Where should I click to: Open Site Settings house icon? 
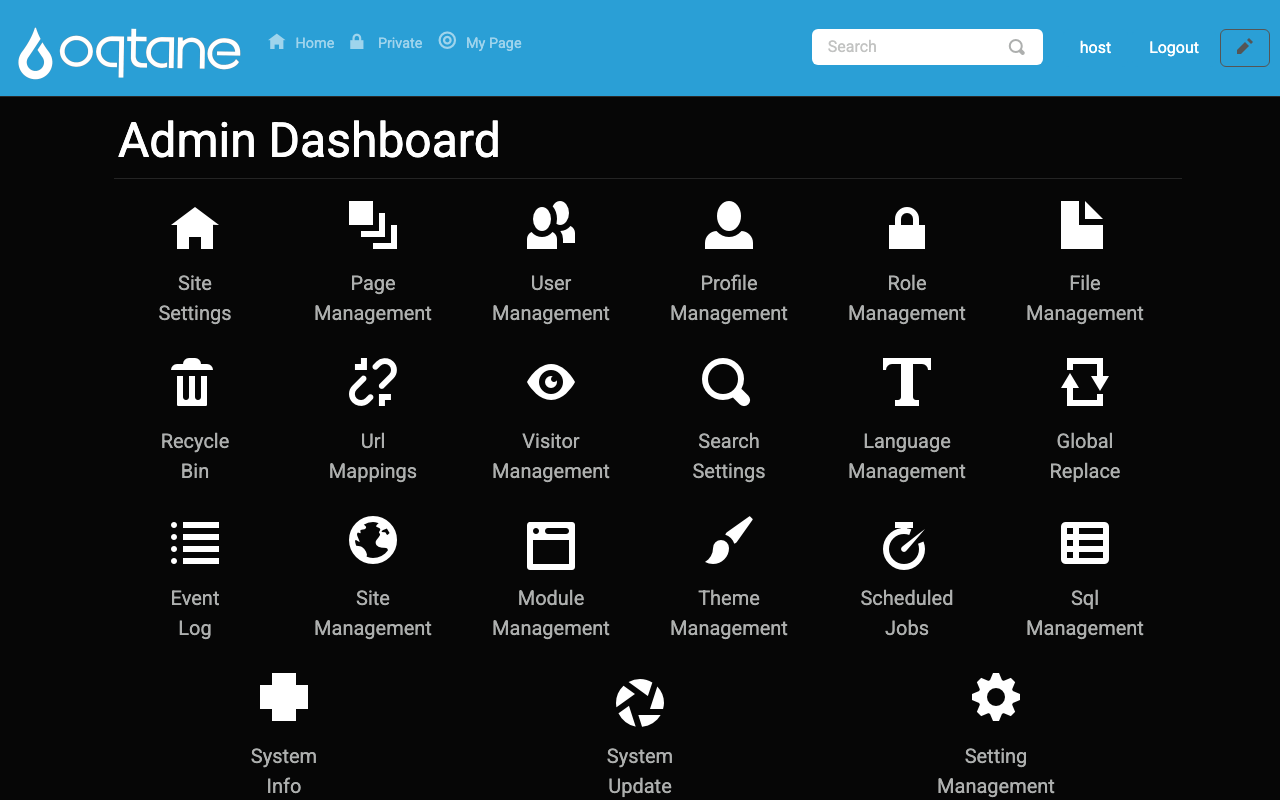pyautogui.click(x=195, y=228)
